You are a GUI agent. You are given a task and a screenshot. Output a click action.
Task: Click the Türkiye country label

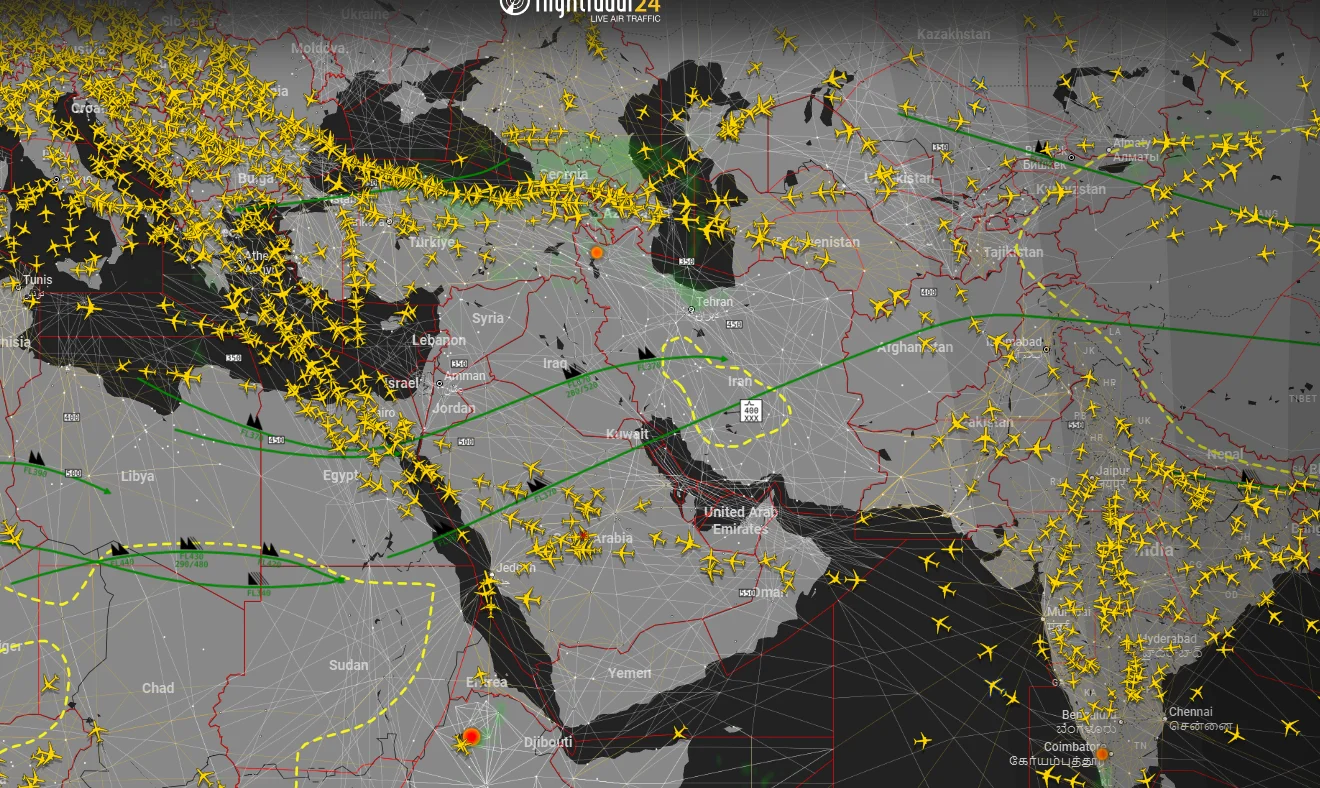click(x=432, y=243)
